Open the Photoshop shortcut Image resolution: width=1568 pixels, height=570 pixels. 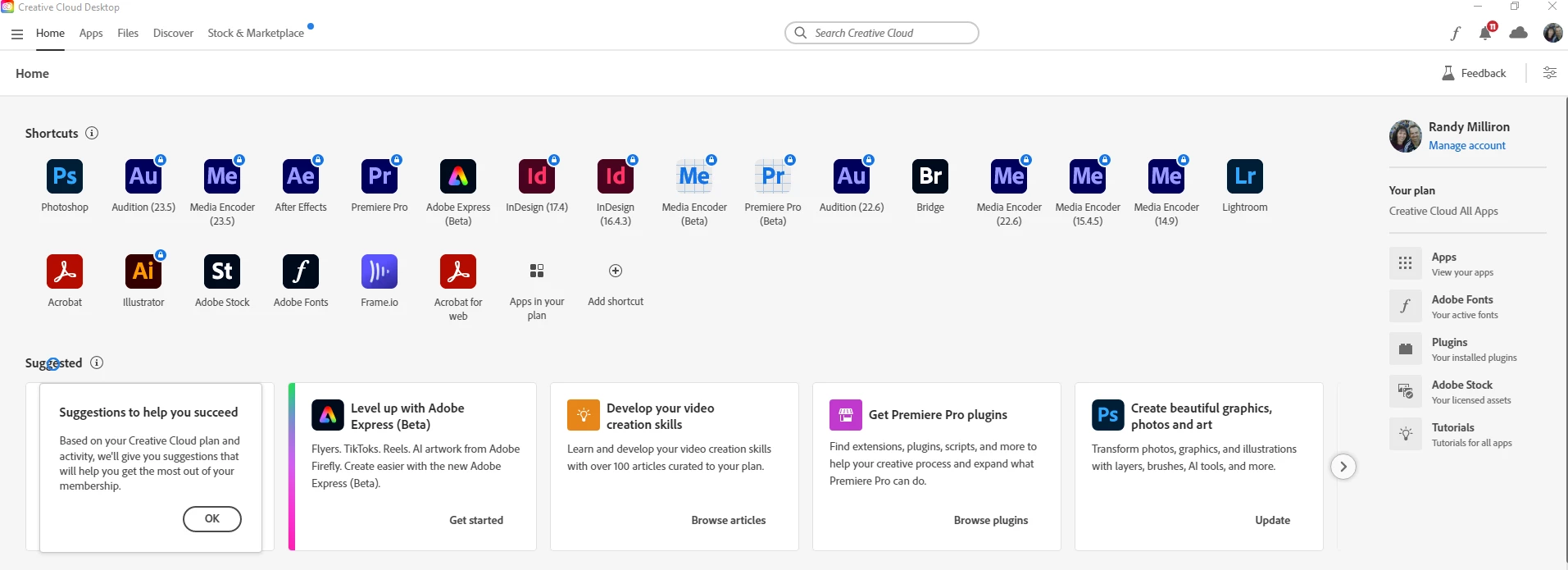65,176
